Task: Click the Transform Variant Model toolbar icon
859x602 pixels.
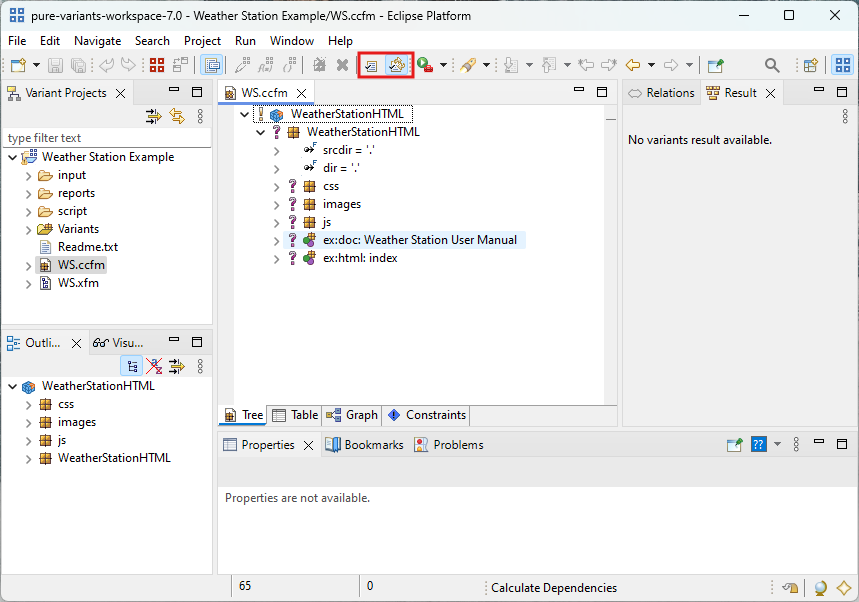Action: coord(398,64)
